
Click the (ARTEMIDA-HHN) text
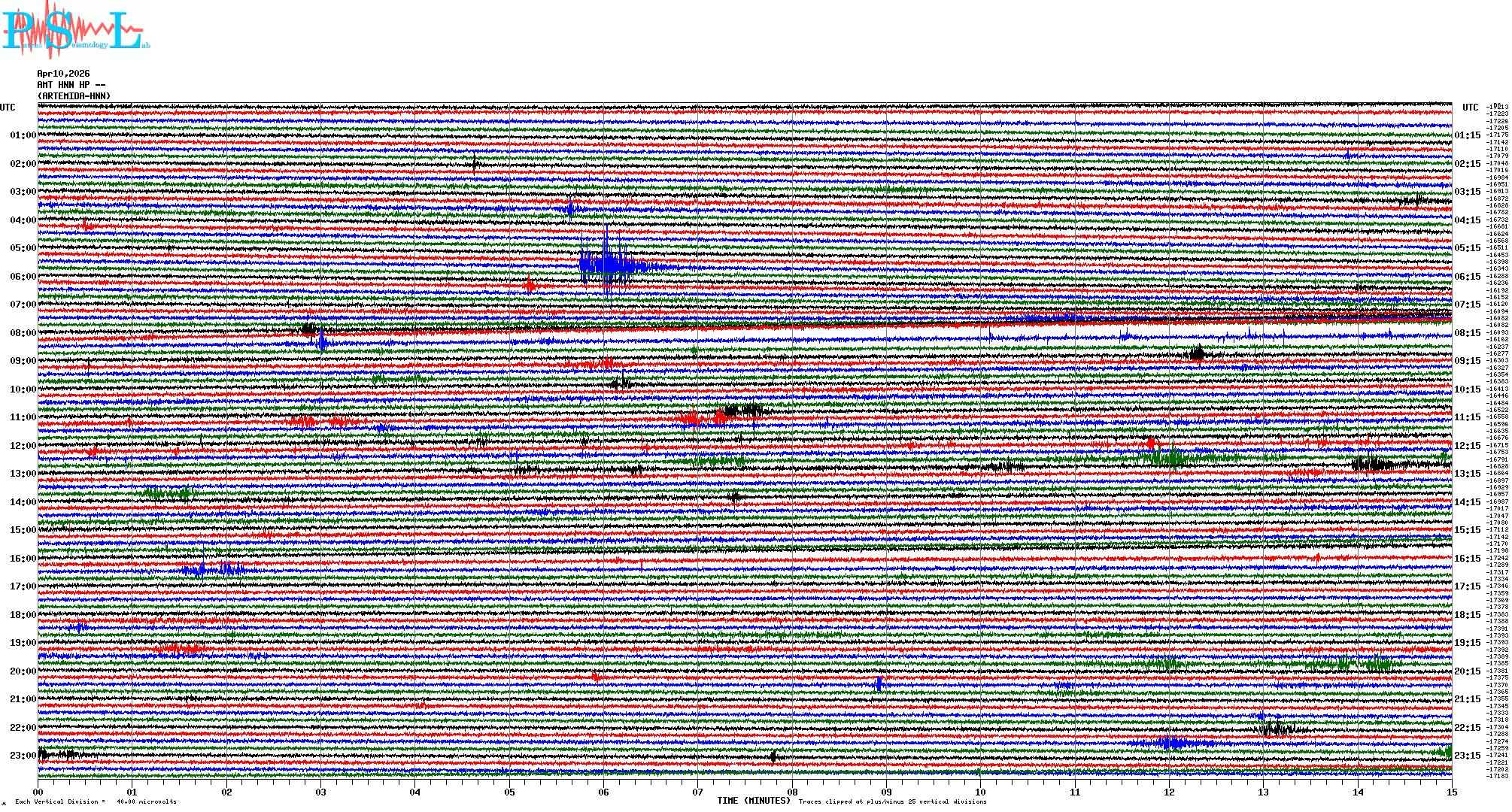(74, 96)
